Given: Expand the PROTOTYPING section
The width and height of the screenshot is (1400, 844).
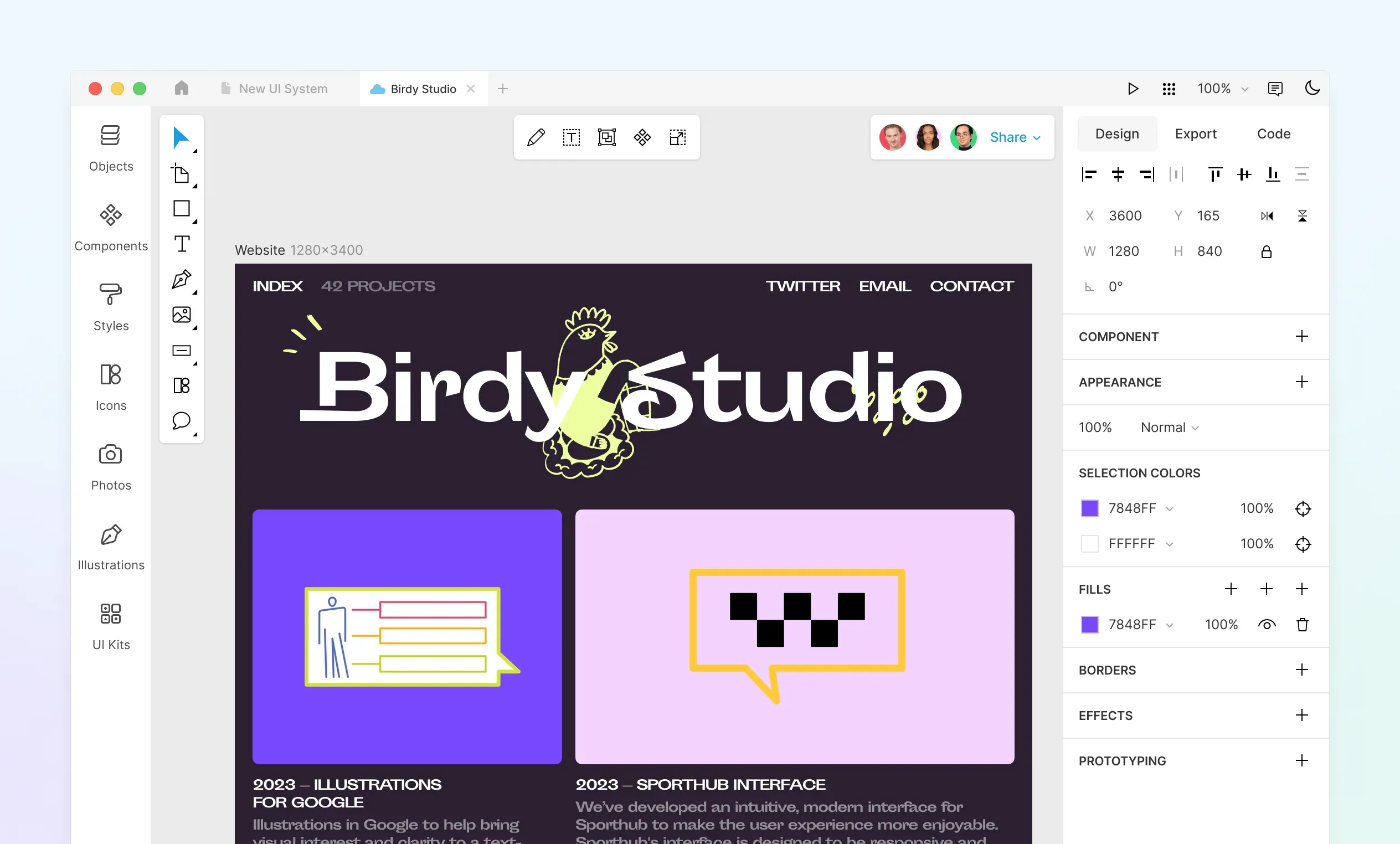Looking at the screenshot, I should (1301, 761).
